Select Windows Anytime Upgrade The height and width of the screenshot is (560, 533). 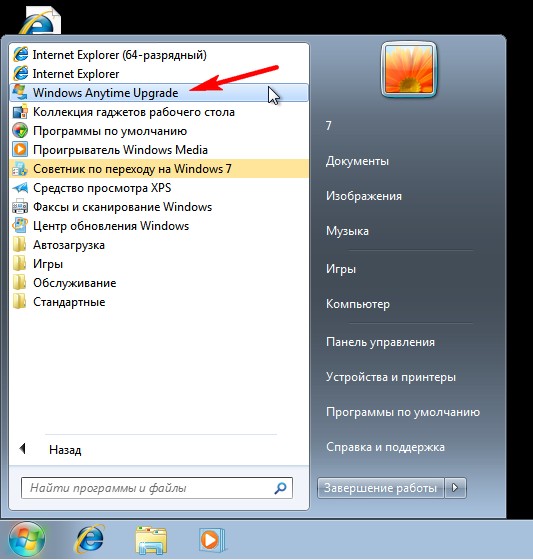point(159,92)
